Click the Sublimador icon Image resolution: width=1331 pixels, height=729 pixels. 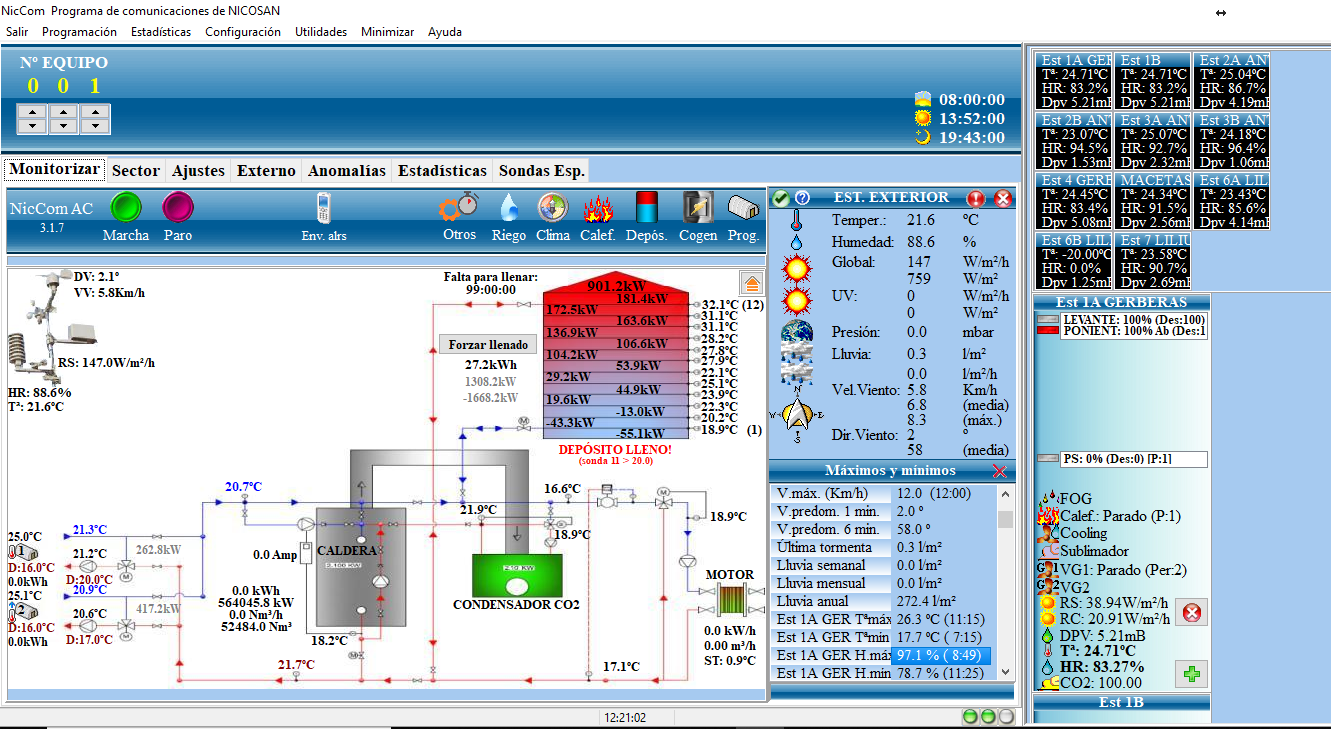tap(1049, 551)
